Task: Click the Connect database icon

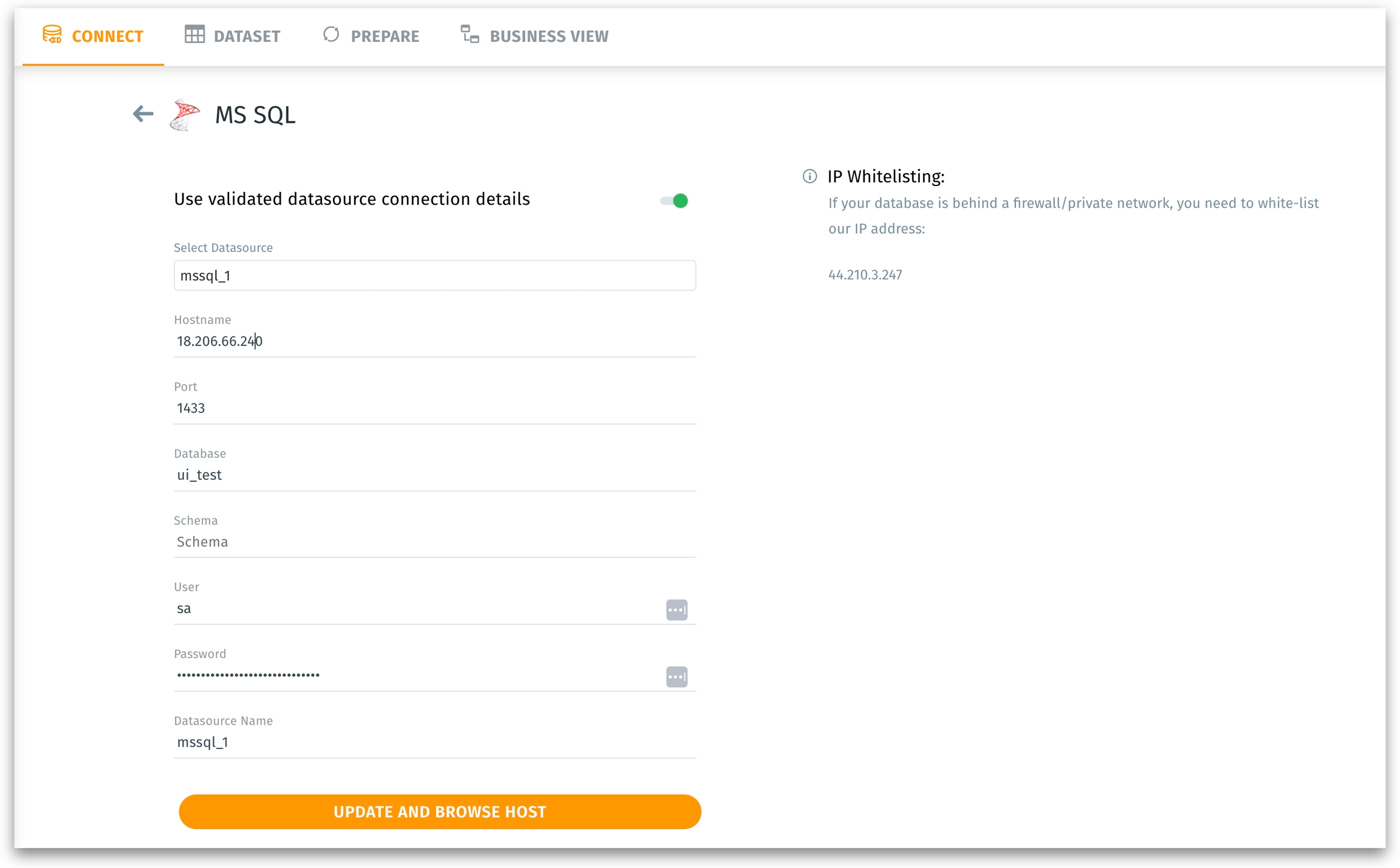Action: (52, 35)
